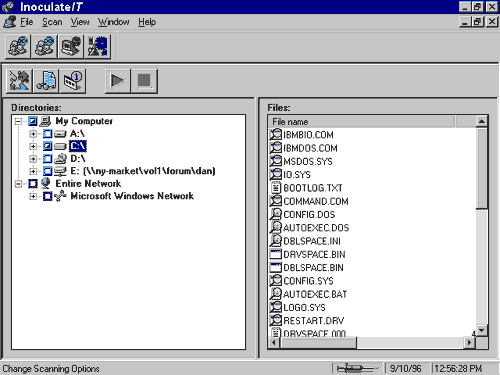Click the document icon beside File menu
500x375 pixels.
click(x=10, y=22)
